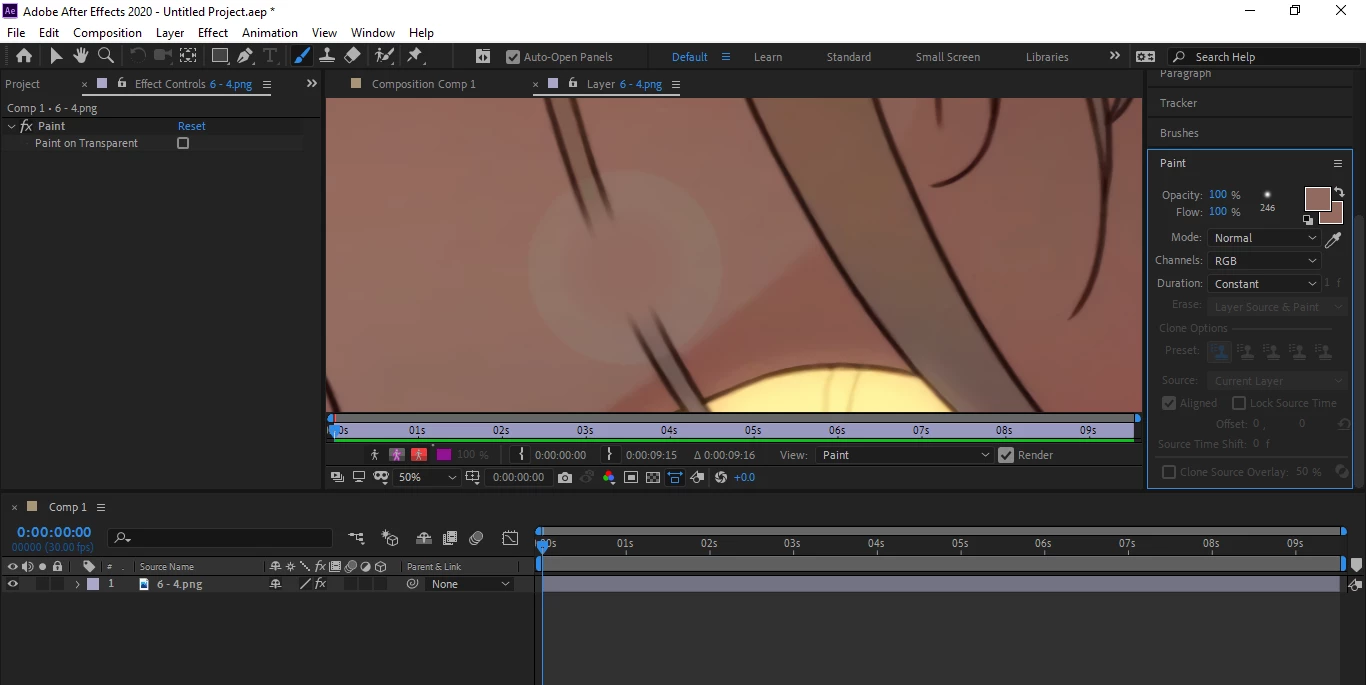This screenshot has width=1366, height=685.
Task: Toggle the transparency grid icon
Action: click(x=653, y=478)
